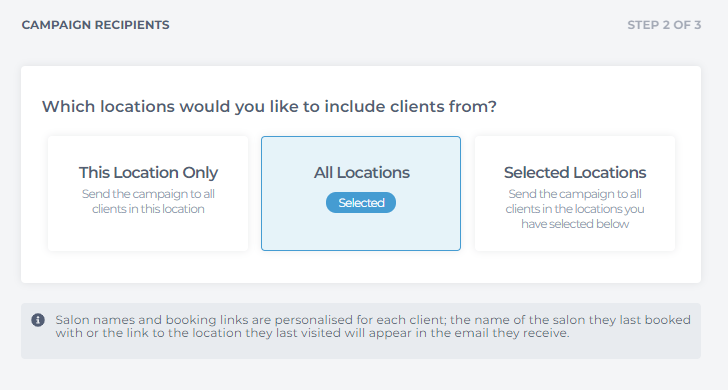Click the info icon beside the salon names note
Image resolution: width=728 pixels, height=390 pixels.
click(x=38, y=320)
